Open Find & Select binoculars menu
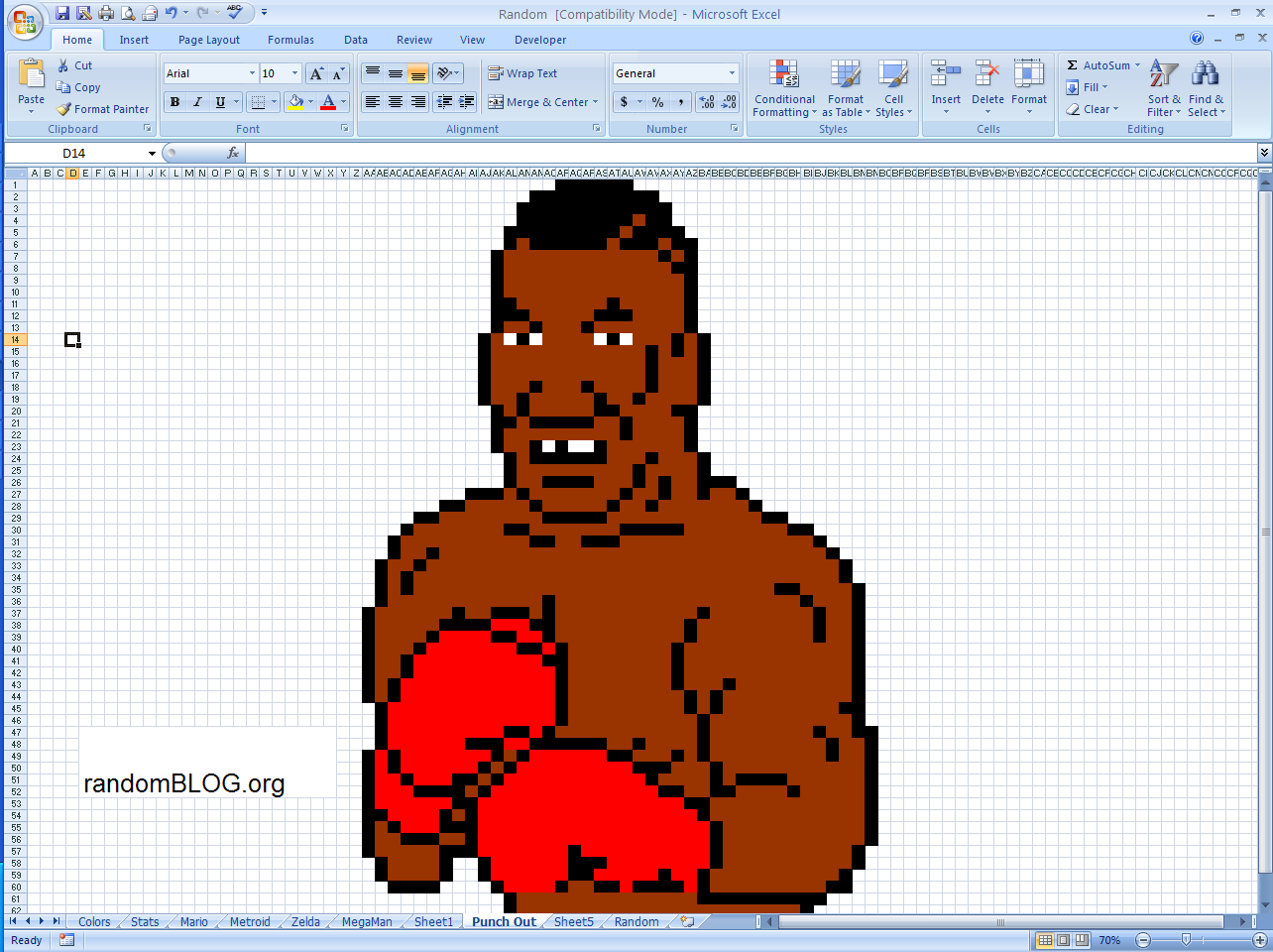This screenshot has width=1273, height=952. tap(1206, 88)
